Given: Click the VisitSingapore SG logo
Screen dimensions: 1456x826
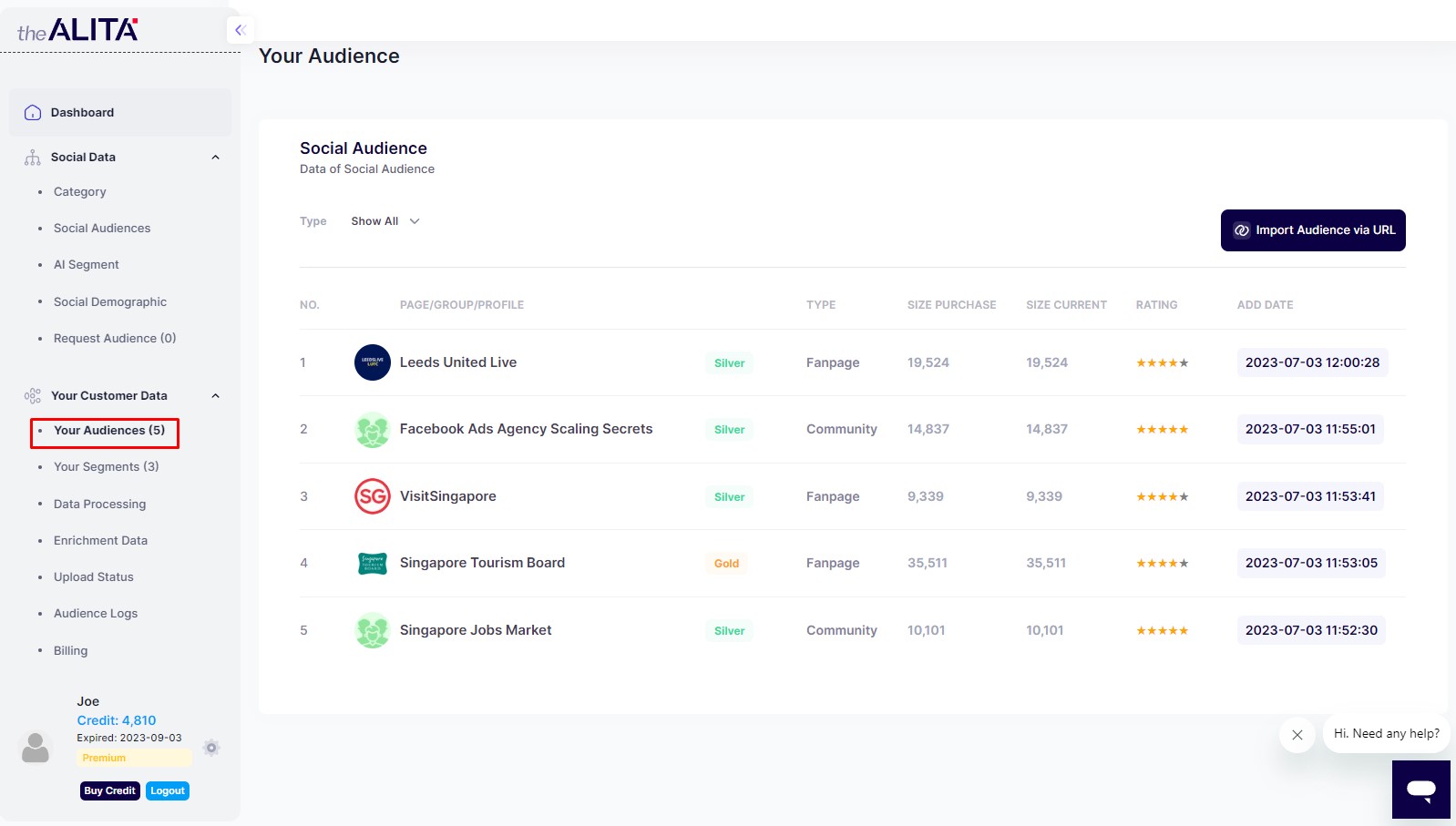Looking at the screenshot, I should (x=372, y=496).
